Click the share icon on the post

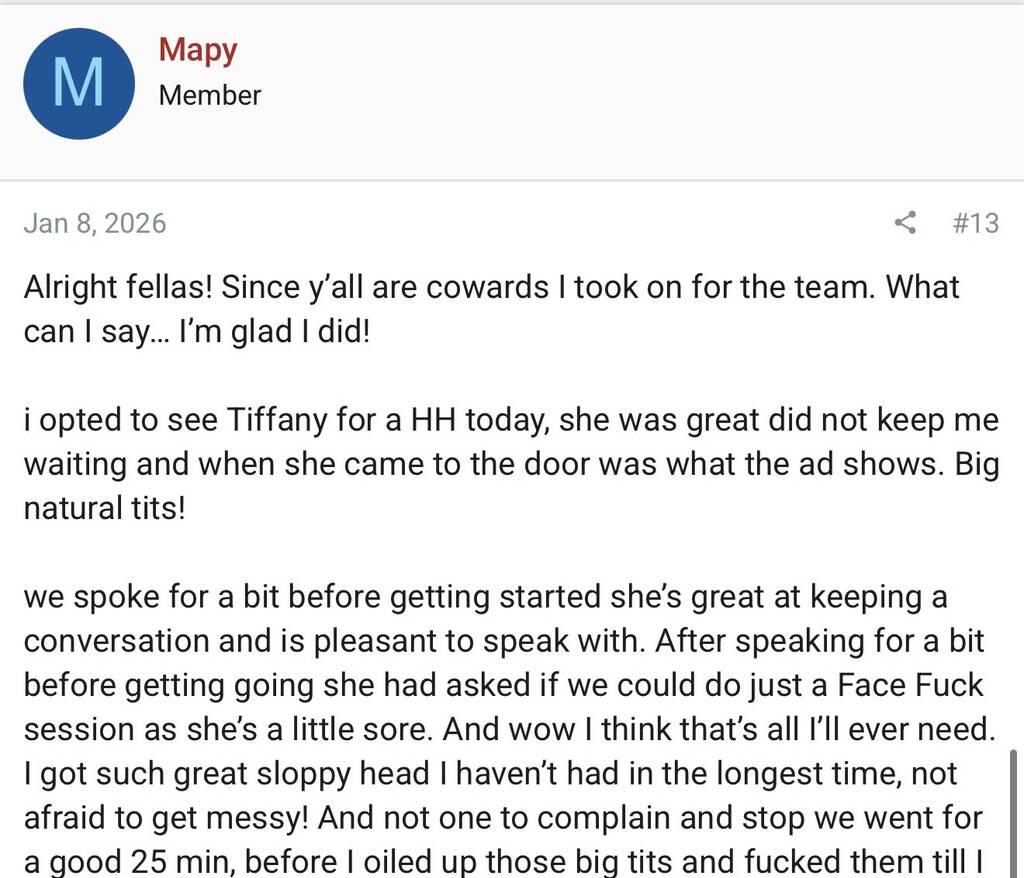point(905,222)
